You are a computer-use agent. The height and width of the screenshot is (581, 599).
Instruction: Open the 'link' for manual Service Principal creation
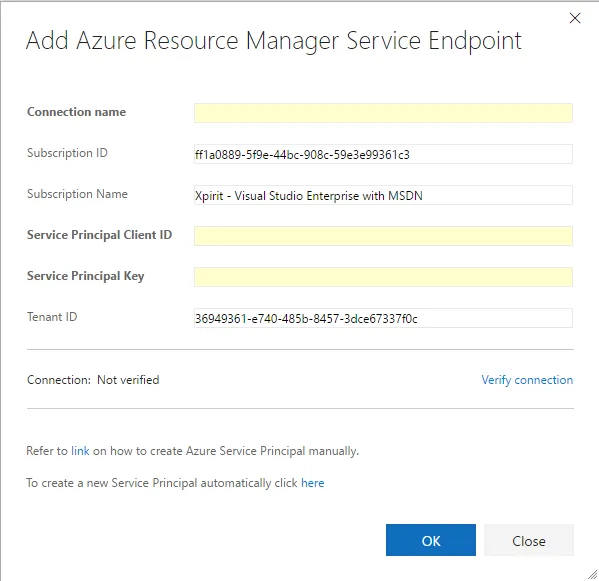coord(80,451)
